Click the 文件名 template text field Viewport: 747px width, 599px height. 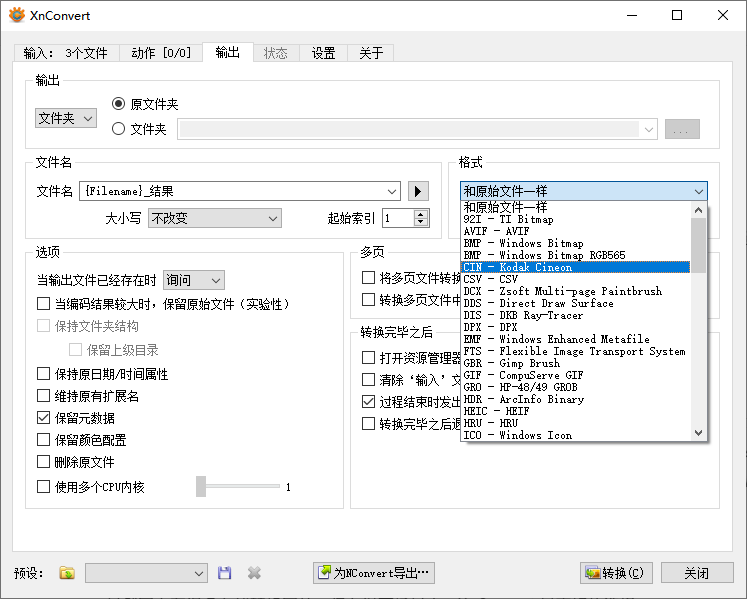(232, 191)
